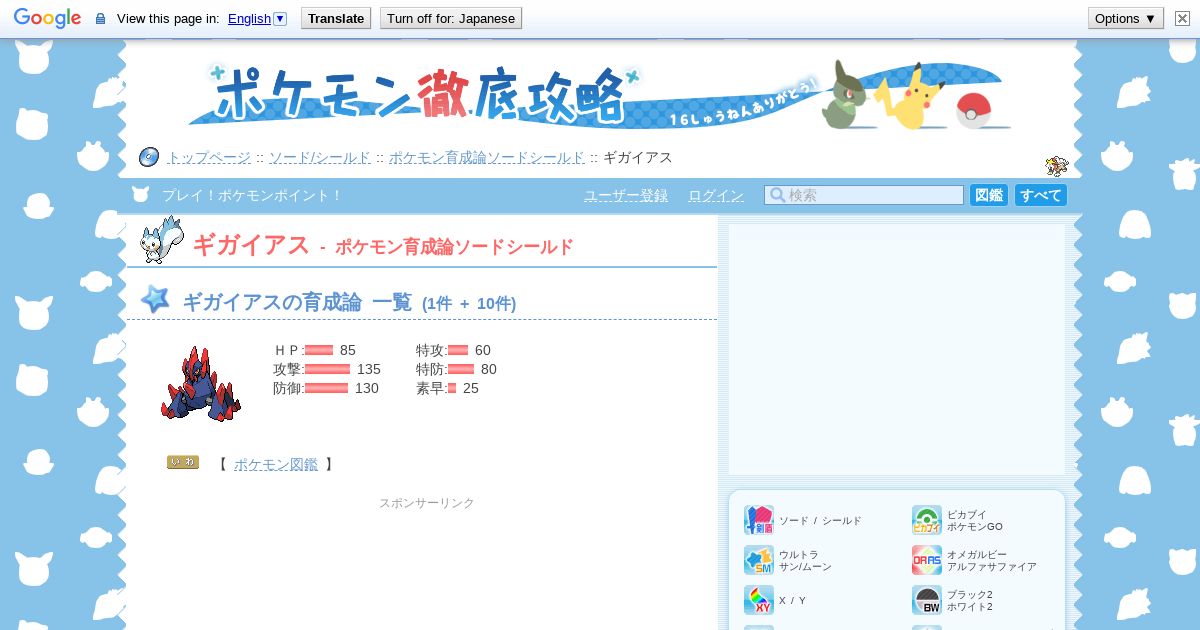
Task: Click the ピカブイ ポケモンGO text link
Action: (975, 520)
